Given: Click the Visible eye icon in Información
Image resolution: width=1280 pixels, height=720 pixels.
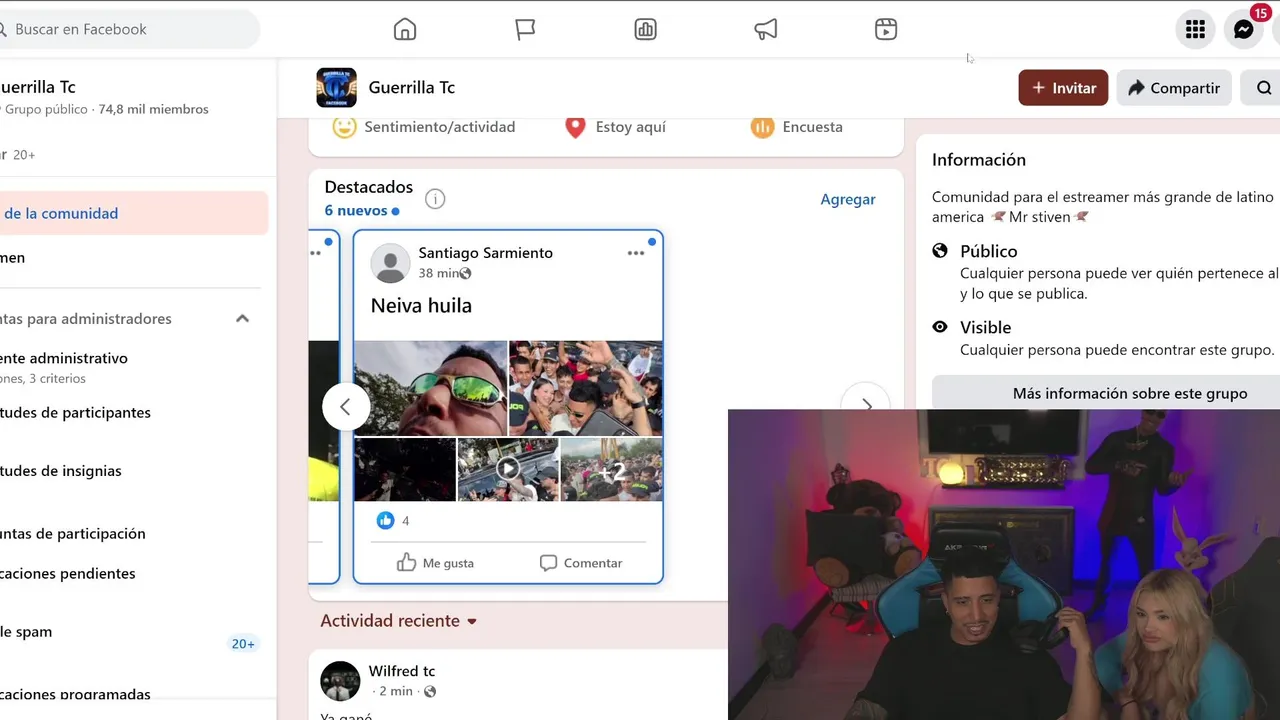Looking at the screenshot, I should click(940, 327).
